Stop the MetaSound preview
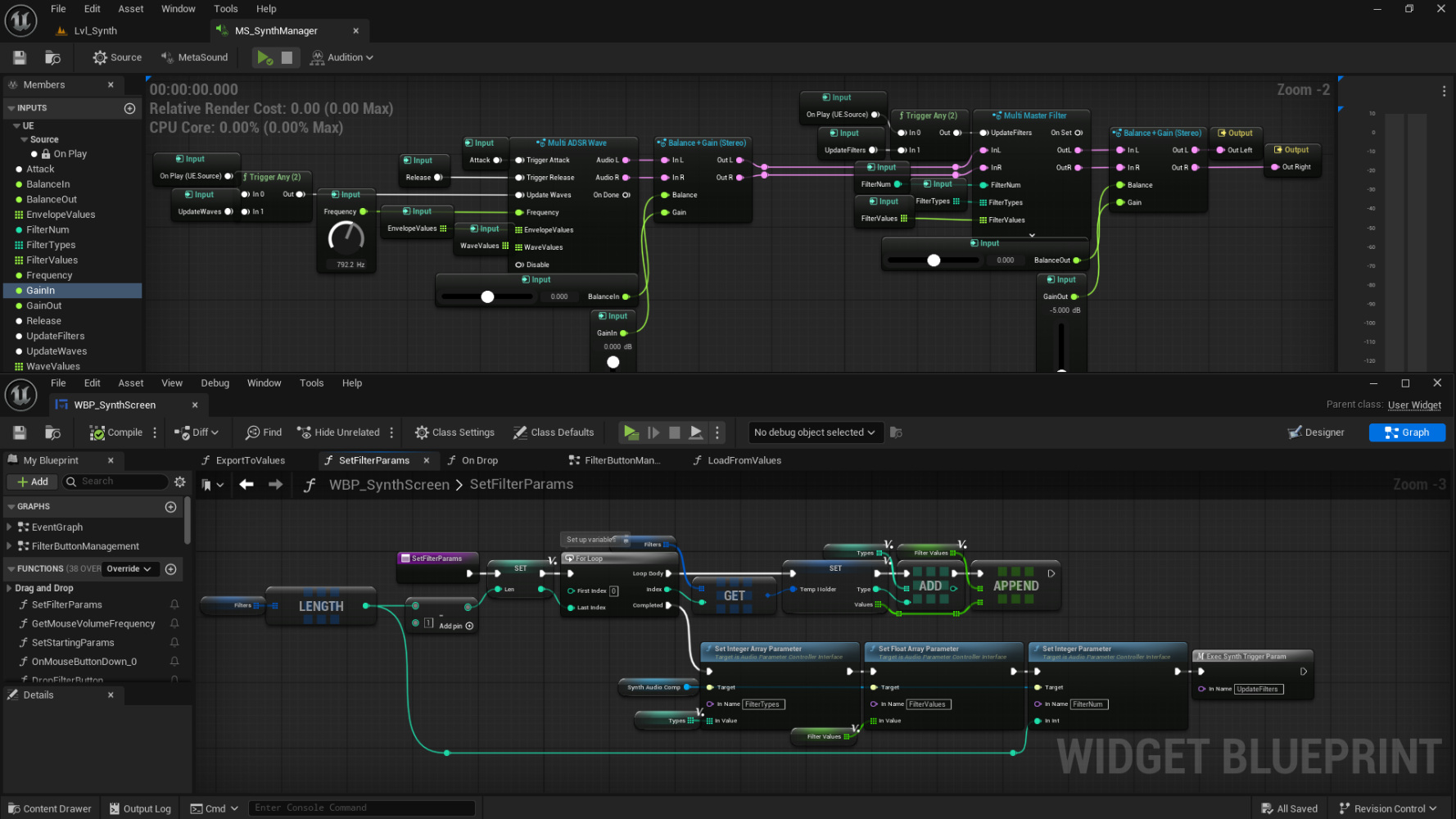1456x819 pixels. pyautogui.click(x=287, y=57)
